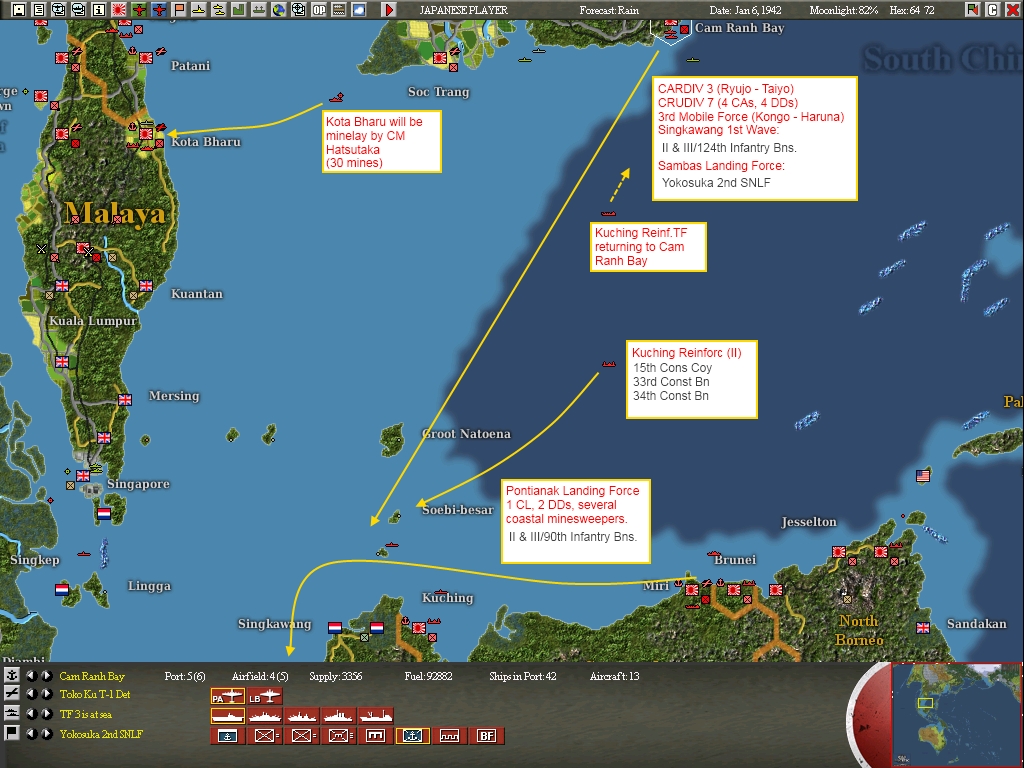Click the single yellow ship toolbar icon

click(199, 9)
